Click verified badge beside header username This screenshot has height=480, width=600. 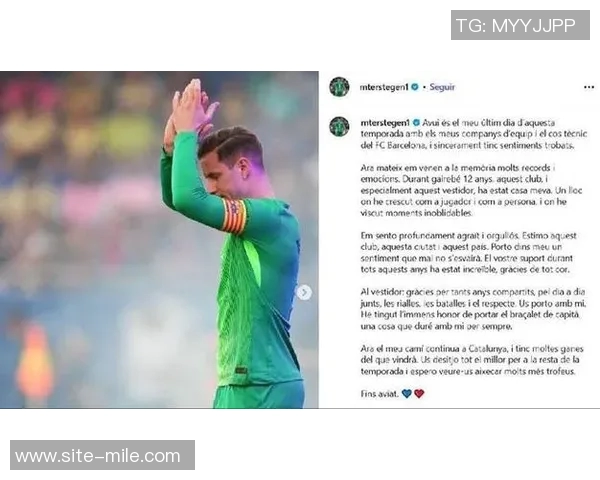(415, 87)
